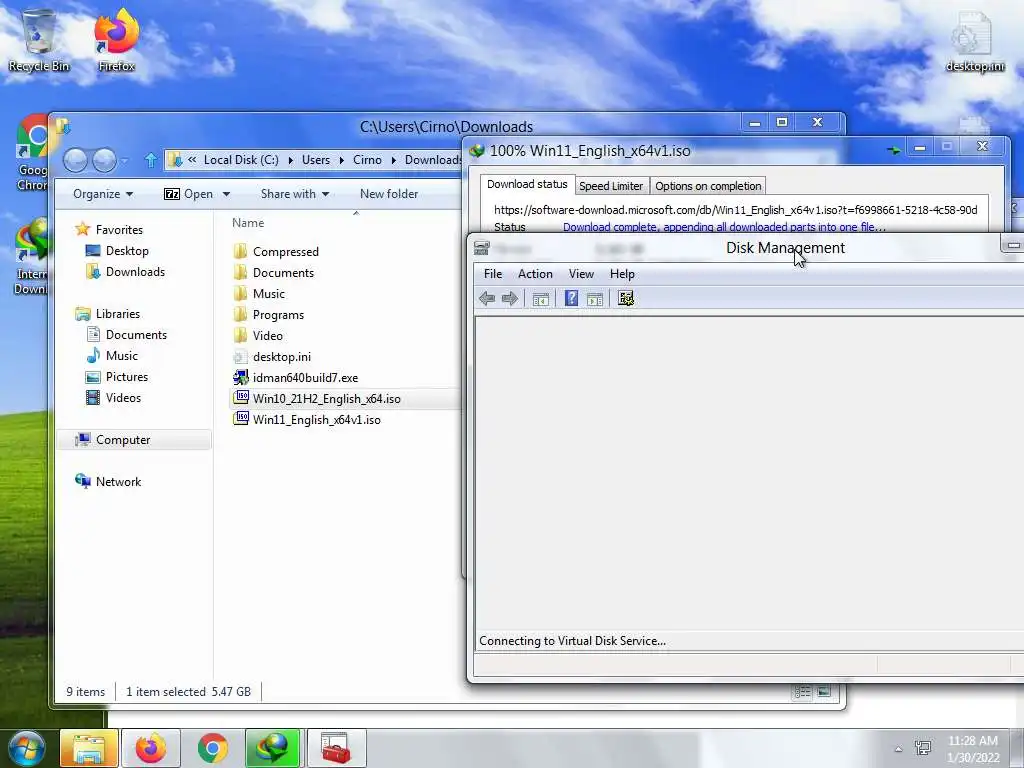Viewport: 1024px width, 768px height.
Task: Switch to the red toolbox taskbar button
Action: coord(336,748)
